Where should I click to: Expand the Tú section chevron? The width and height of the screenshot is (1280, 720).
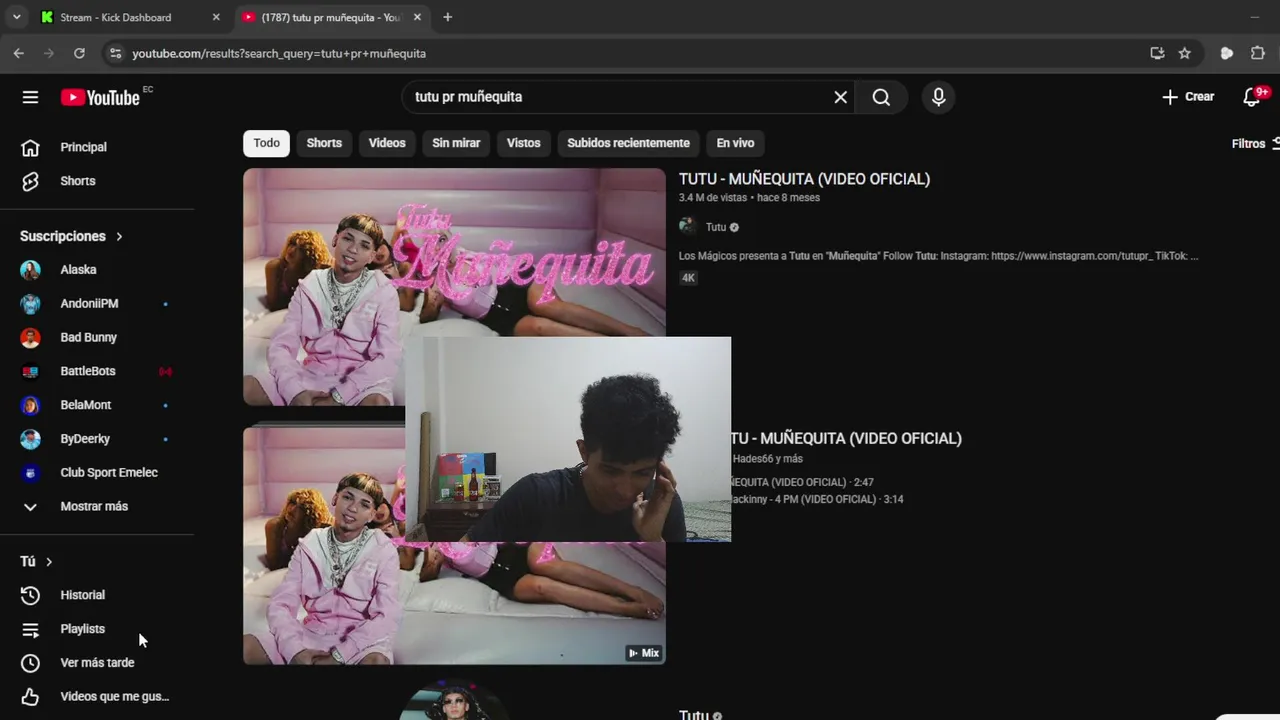(48, 562)
